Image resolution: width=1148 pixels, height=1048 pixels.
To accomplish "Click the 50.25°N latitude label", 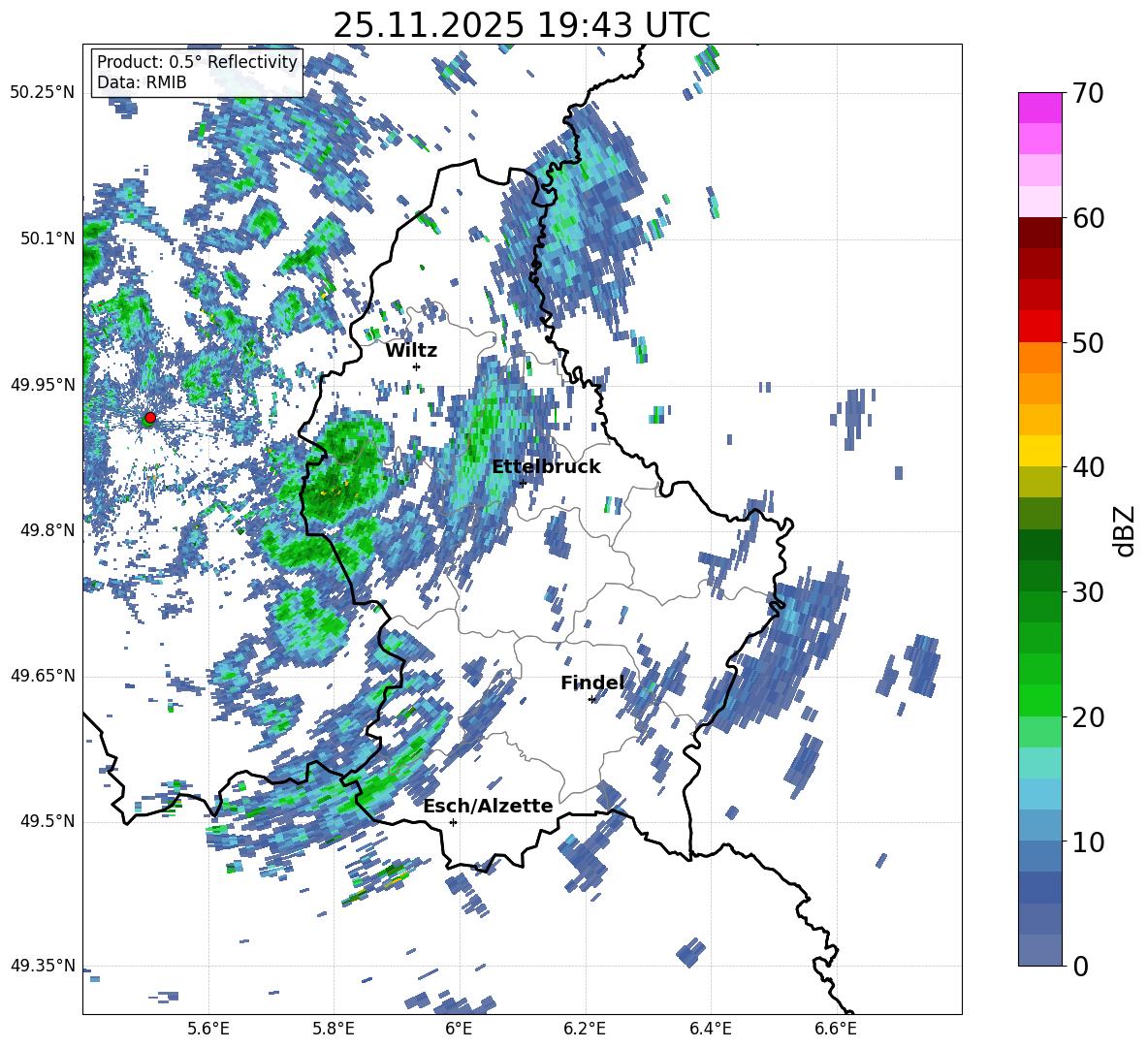I will tap(43, 93).
